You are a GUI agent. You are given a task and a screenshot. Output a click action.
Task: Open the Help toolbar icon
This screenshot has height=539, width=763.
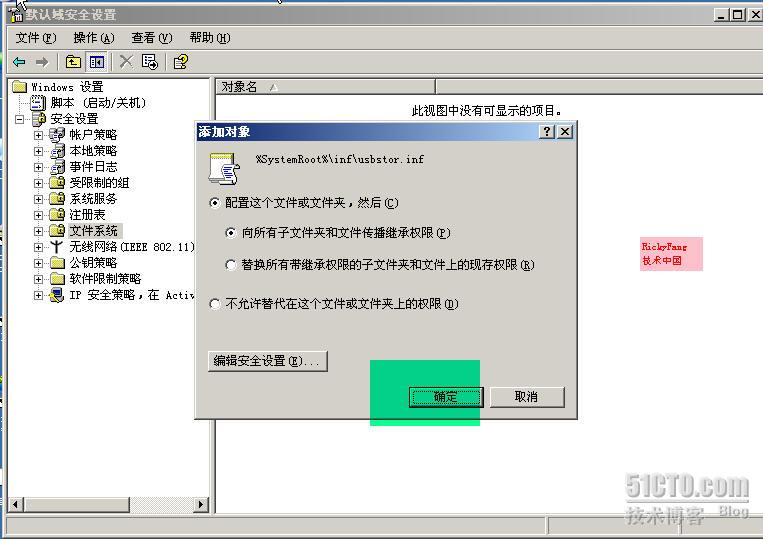[x=181, y=62]
